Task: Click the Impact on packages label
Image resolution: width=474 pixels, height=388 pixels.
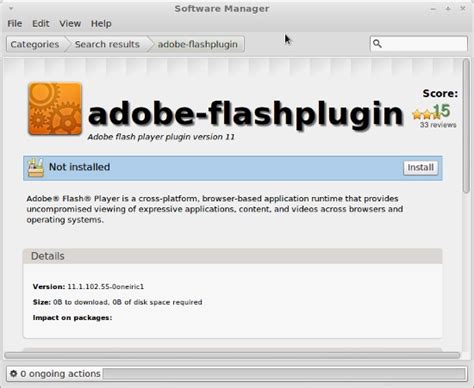Action: point(72,318)
